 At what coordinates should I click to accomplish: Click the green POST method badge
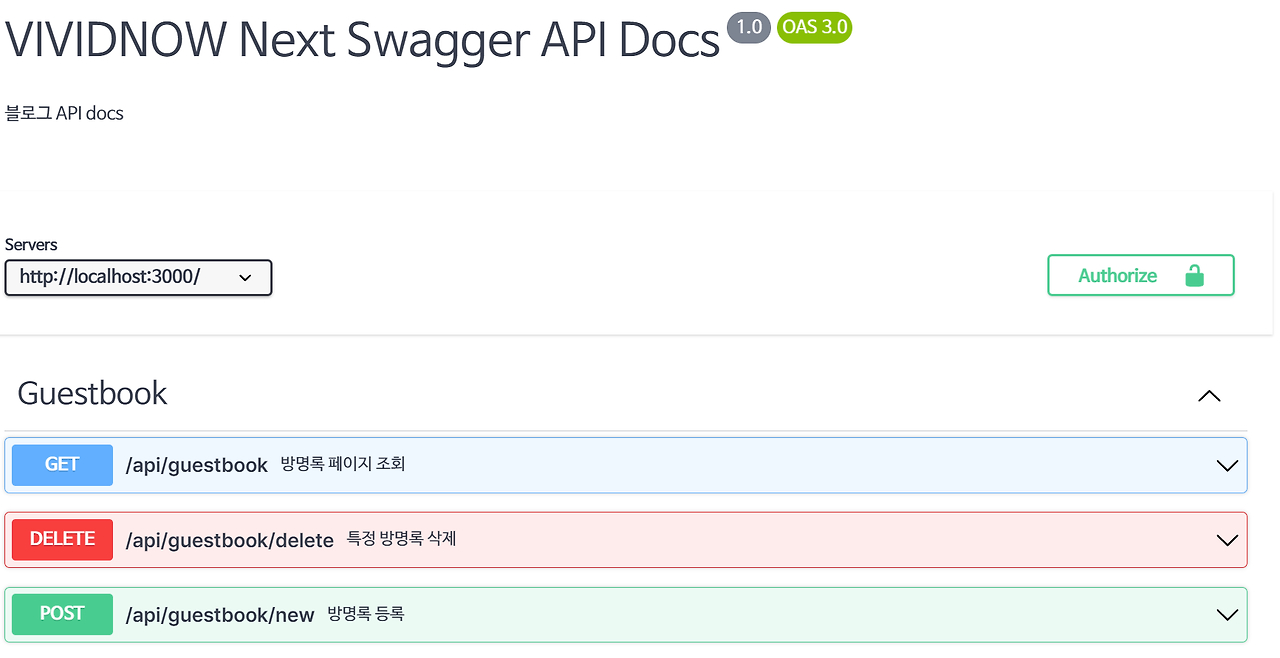click(62, 614)
